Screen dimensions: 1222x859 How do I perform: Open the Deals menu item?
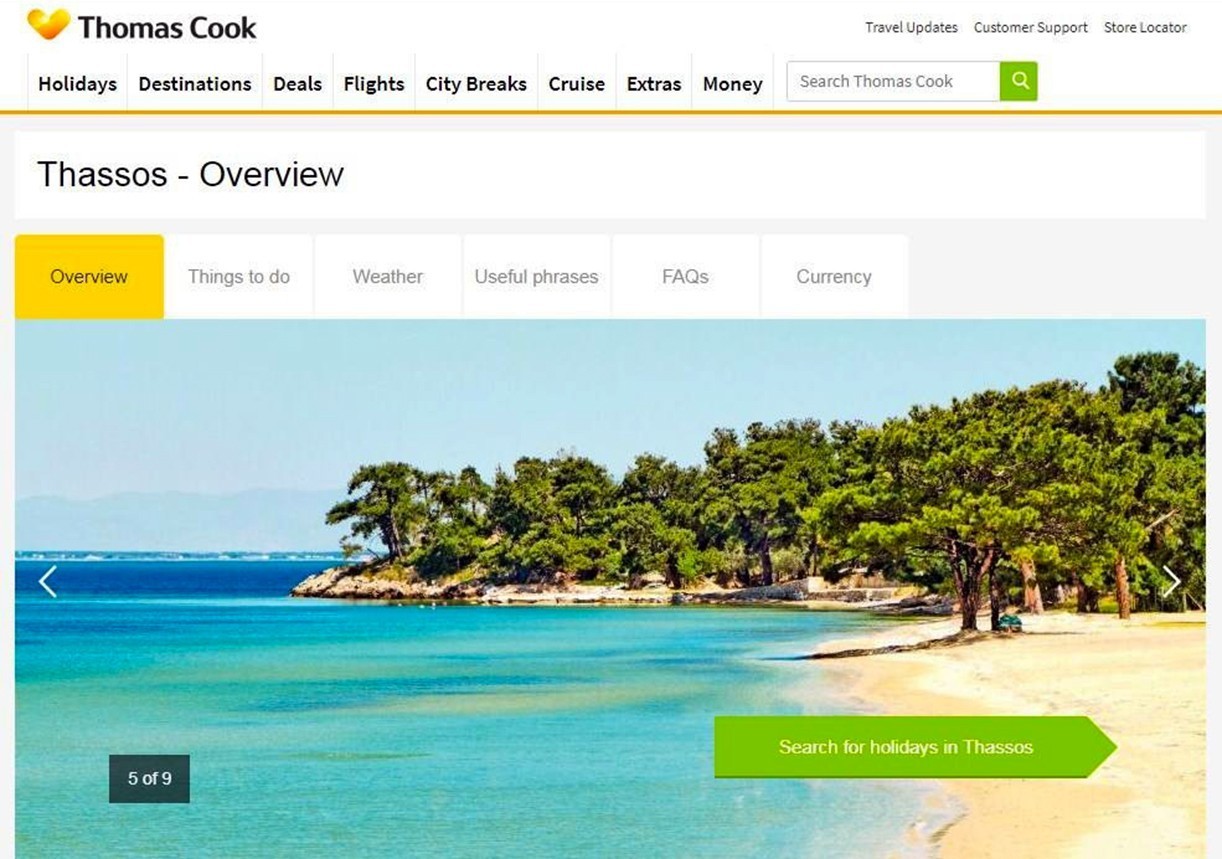pos(298,84)
